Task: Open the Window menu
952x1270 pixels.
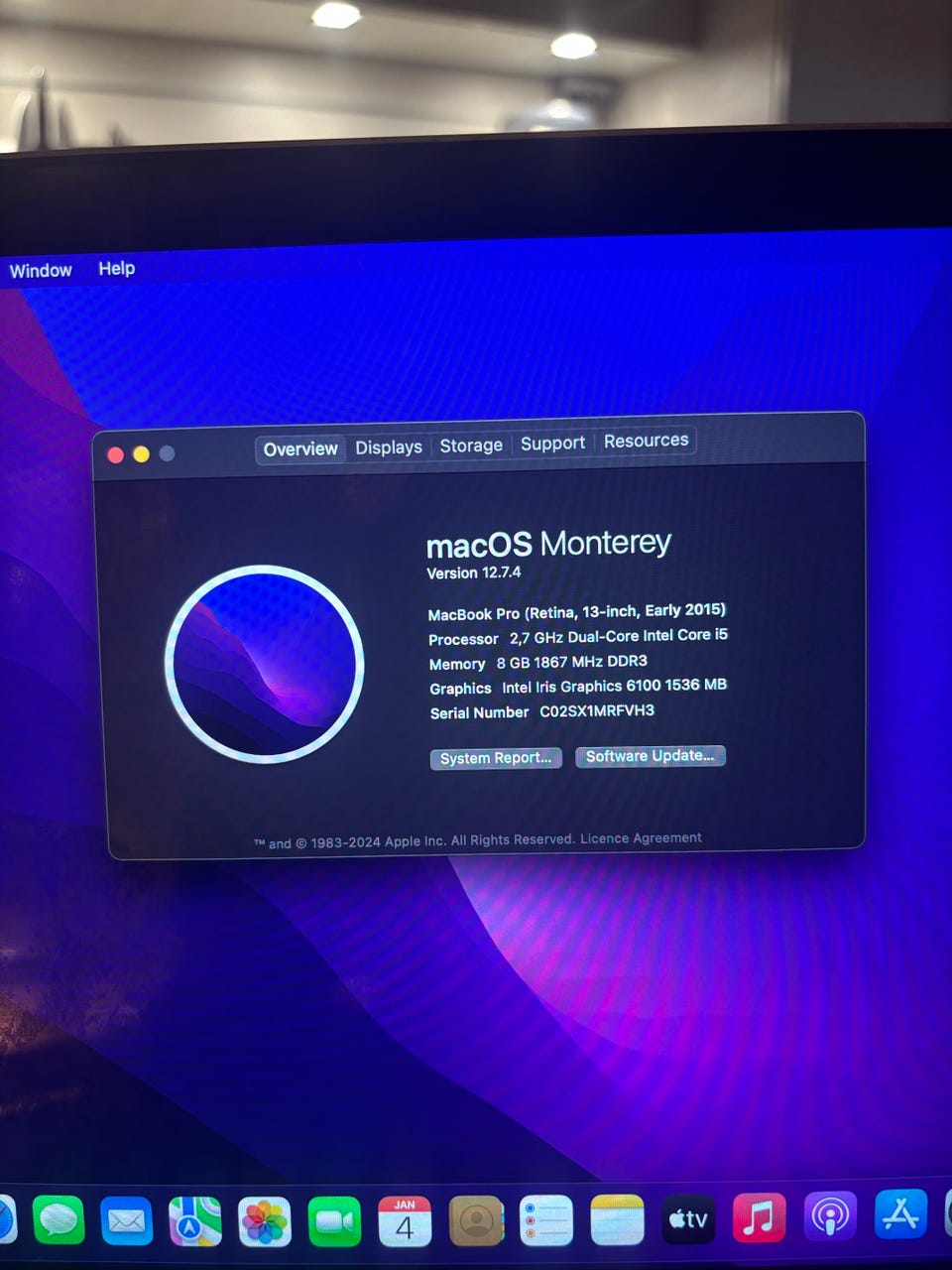Action: (41, 270)
